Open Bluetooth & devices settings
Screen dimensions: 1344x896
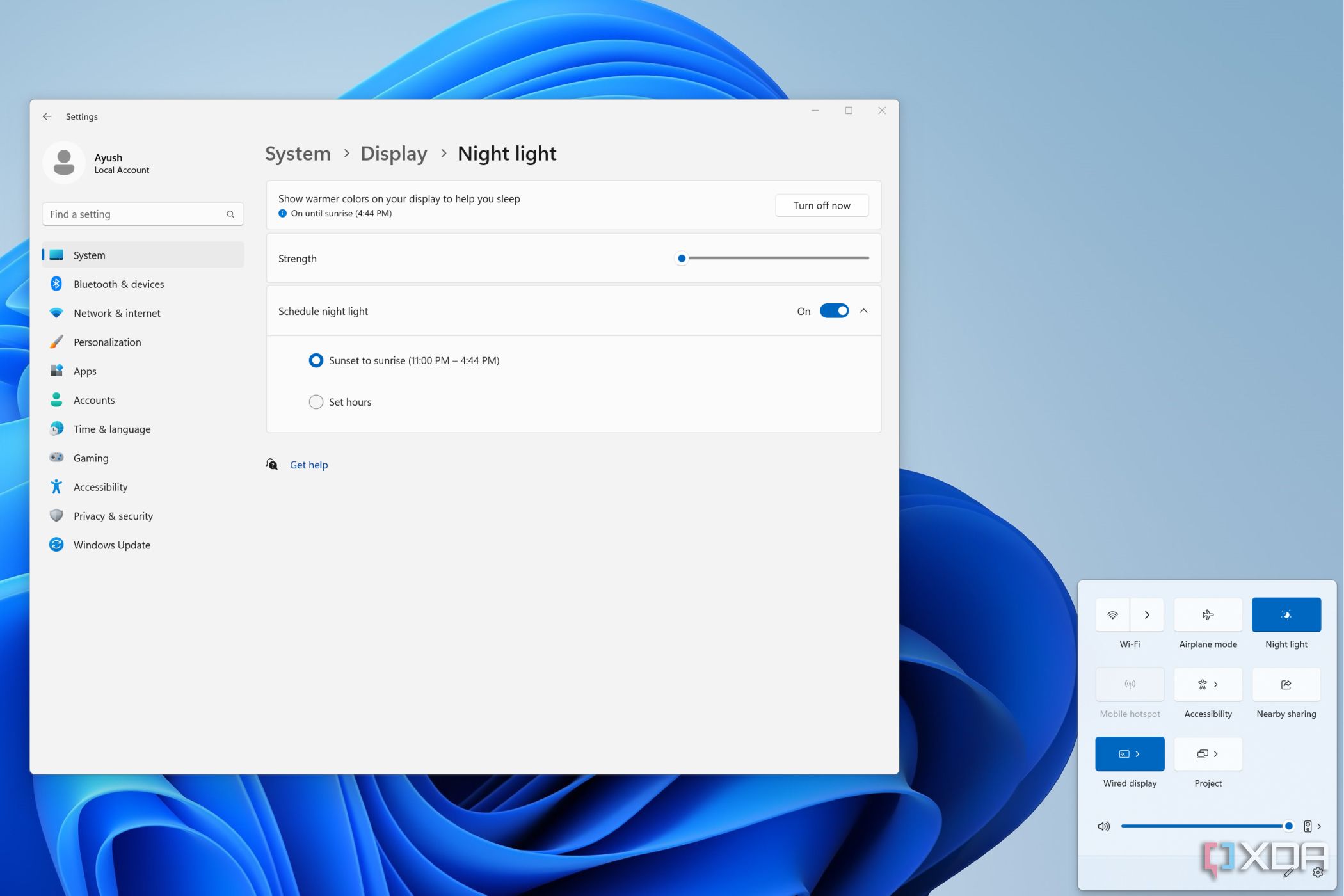(118, 284)
